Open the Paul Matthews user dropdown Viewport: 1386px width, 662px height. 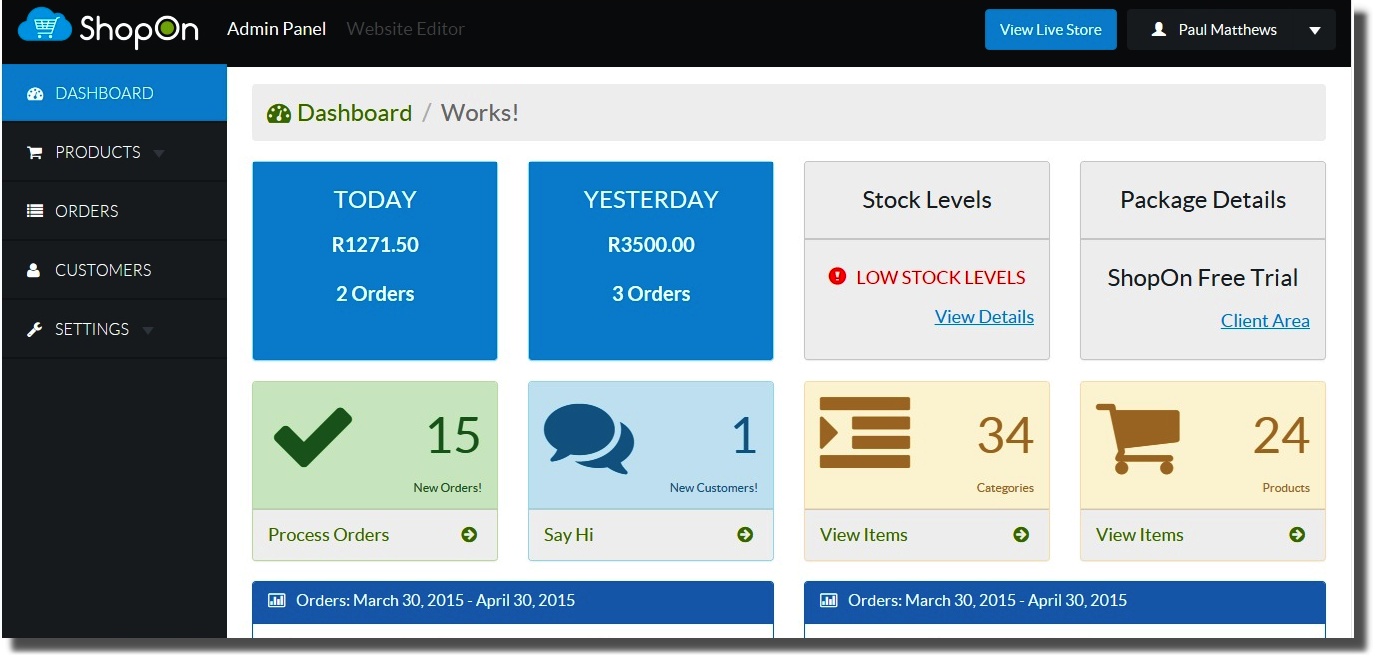1231,30
